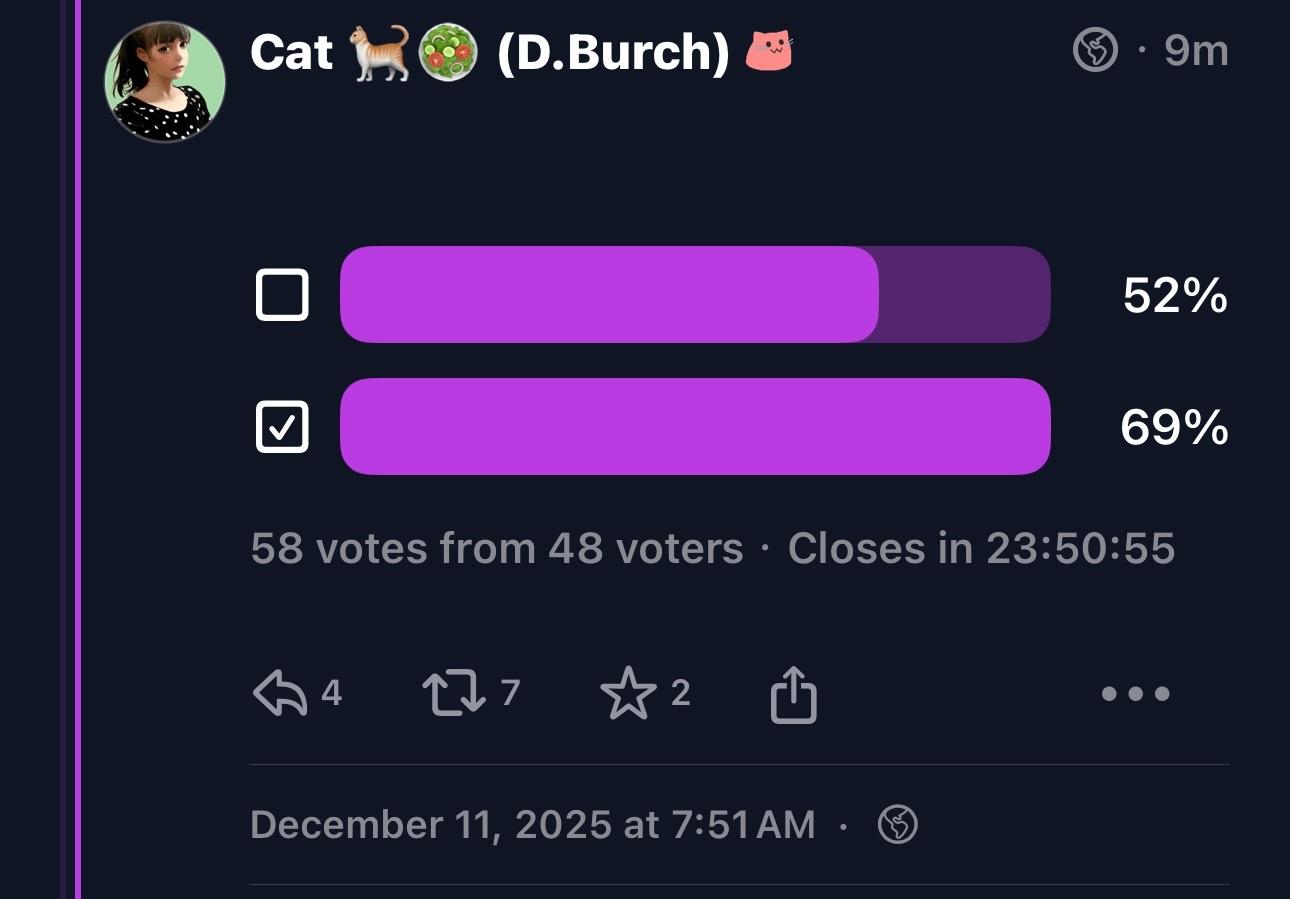Viewport: 1290px width, 899px height.
Task: Click the salad emoji in the display name
Action: pos(447,52)
